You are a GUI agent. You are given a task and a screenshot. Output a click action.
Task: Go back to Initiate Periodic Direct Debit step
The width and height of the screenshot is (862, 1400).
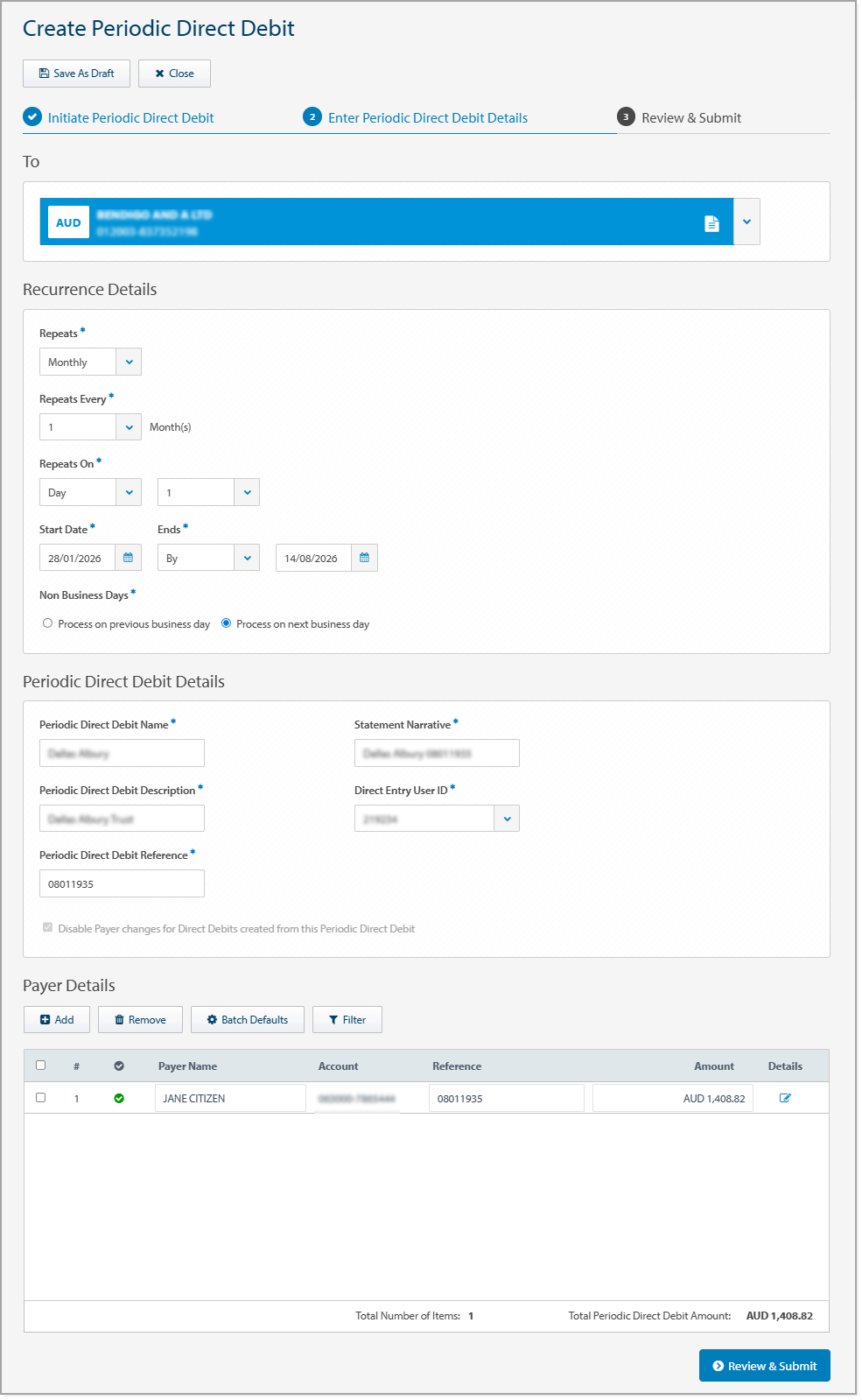coord(130,117)
